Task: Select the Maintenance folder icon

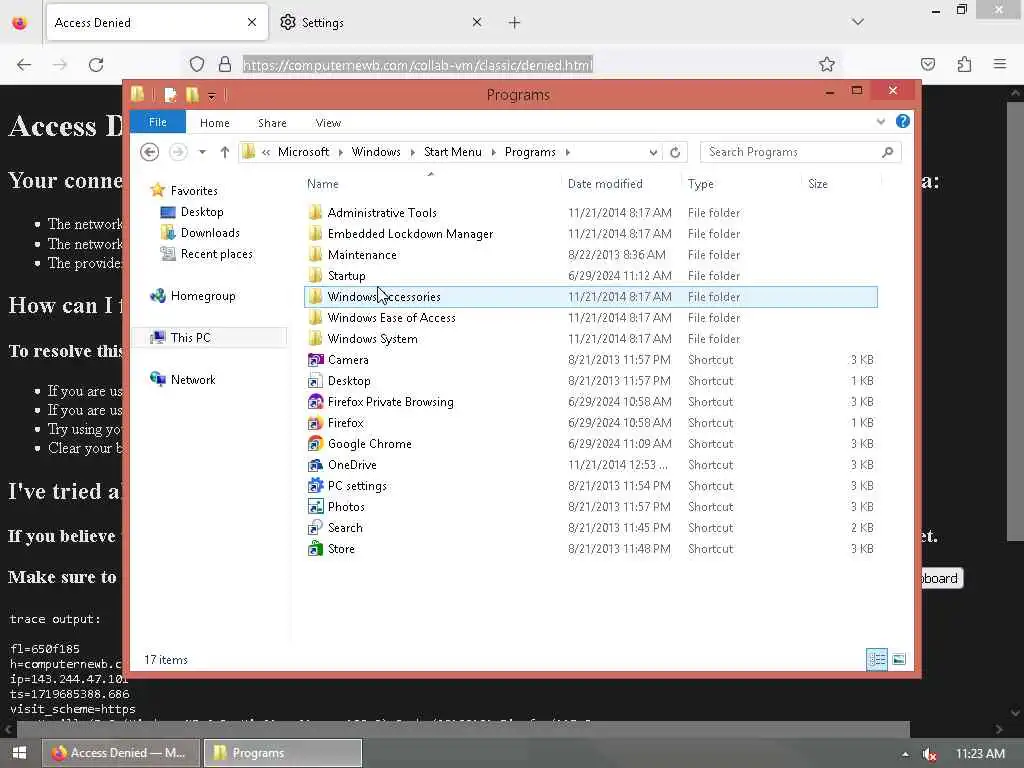Action: pos(315,255)
